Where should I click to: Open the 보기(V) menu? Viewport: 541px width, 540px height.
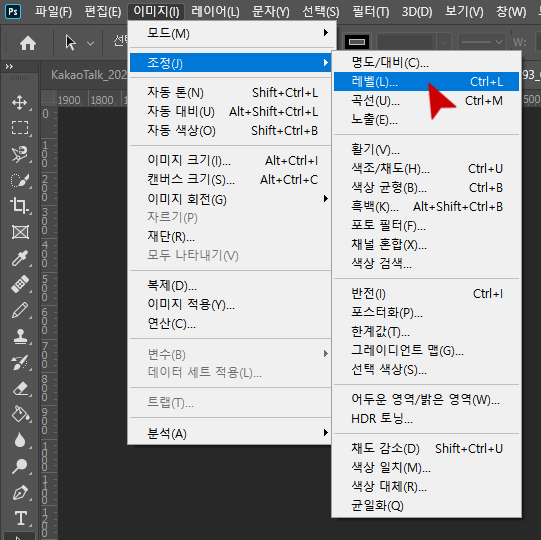[464, 12]
